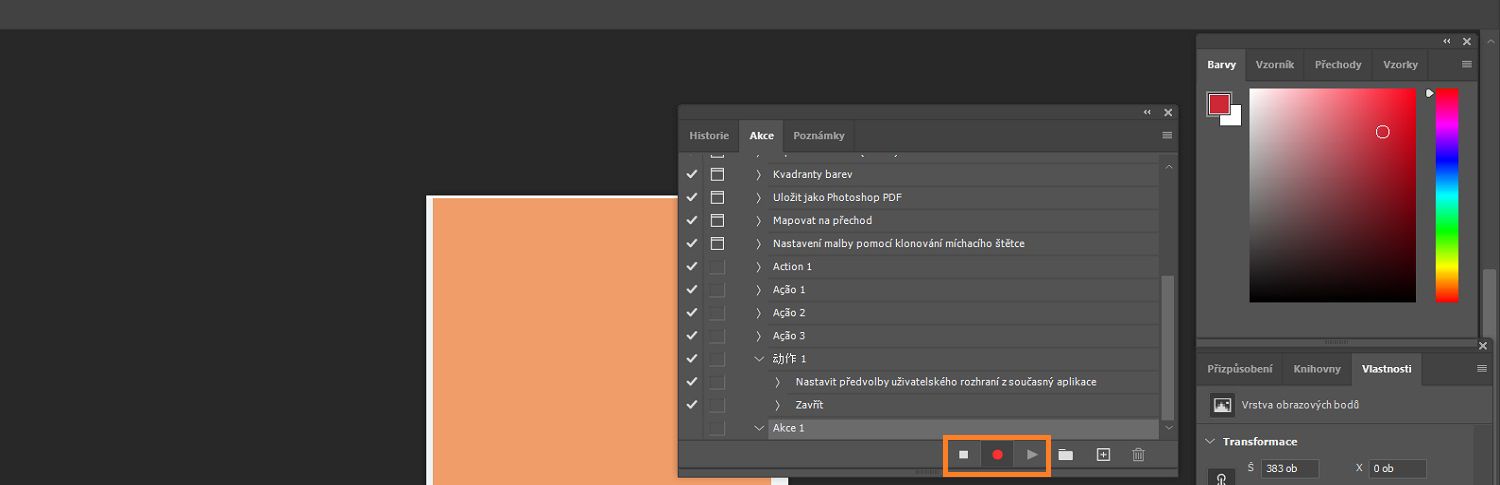Toggle the checkmark for Ação 2

click(x=692, y=312)
